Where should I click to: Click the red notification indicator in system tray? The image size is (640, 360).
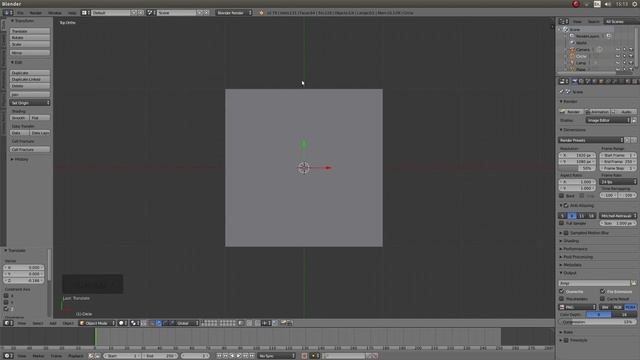(x=576, y=4)
